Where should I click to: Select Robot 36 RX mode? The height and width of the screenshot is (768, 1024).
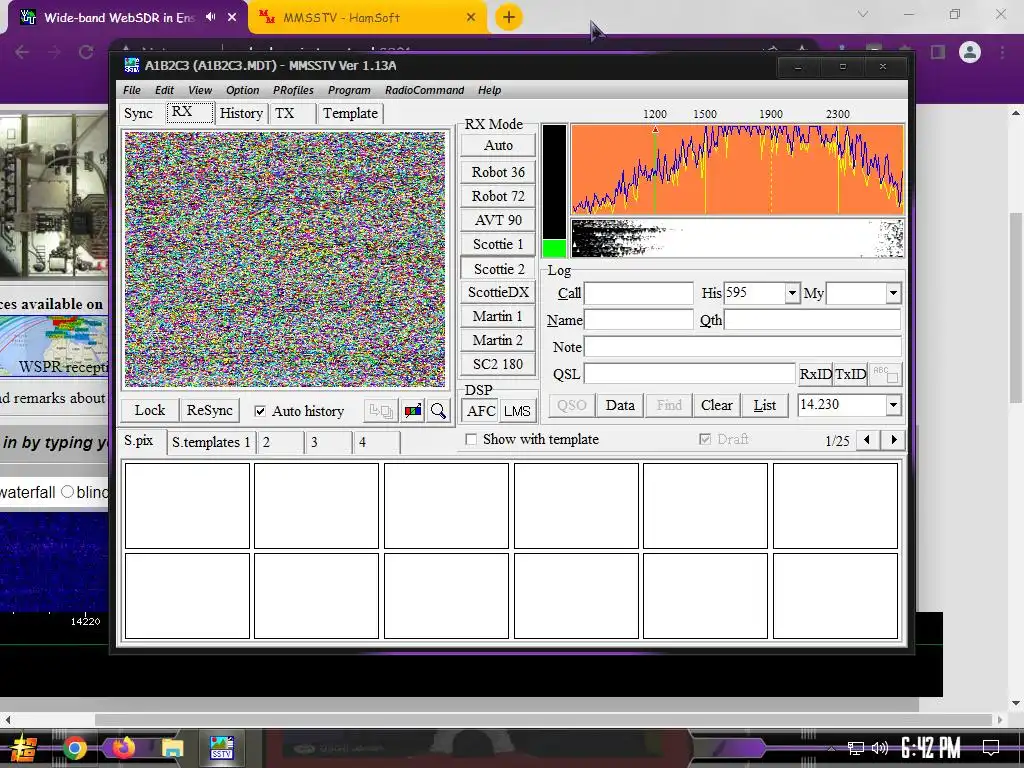click(x=498, y=172)
